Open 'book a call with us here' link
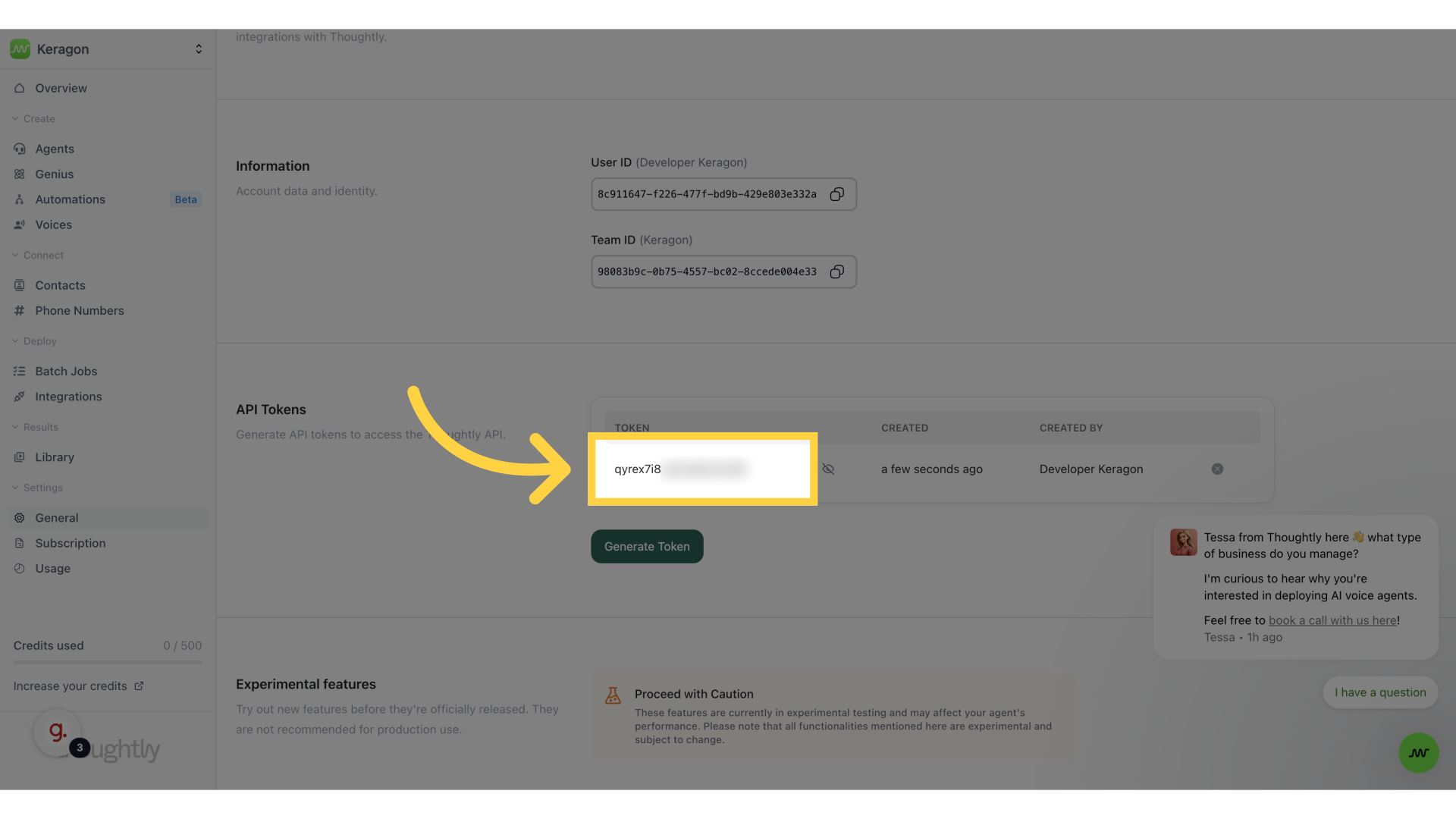This screenshot has width=1456, height=819. click(1332, 620)
